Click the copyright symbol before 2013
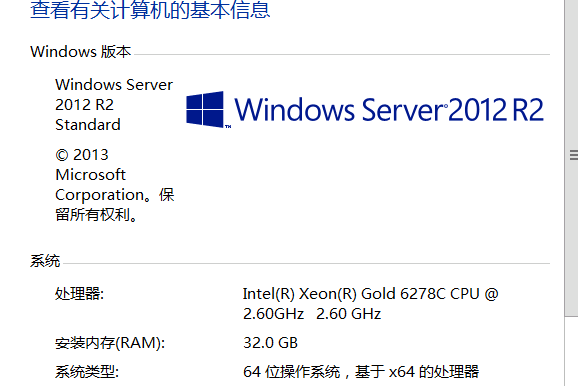 tap(62, 155)
